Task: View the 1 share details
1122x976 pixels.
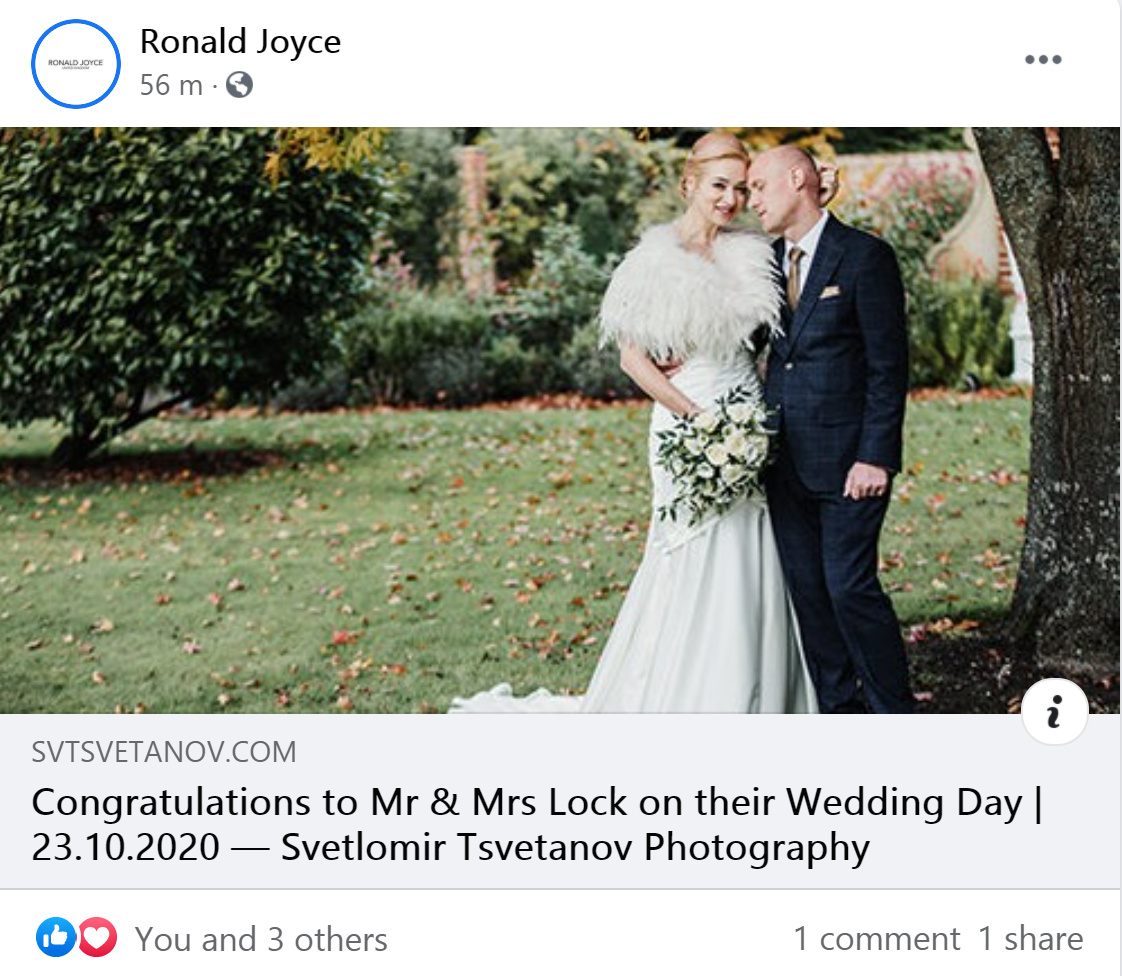Action: (1030, 938)
